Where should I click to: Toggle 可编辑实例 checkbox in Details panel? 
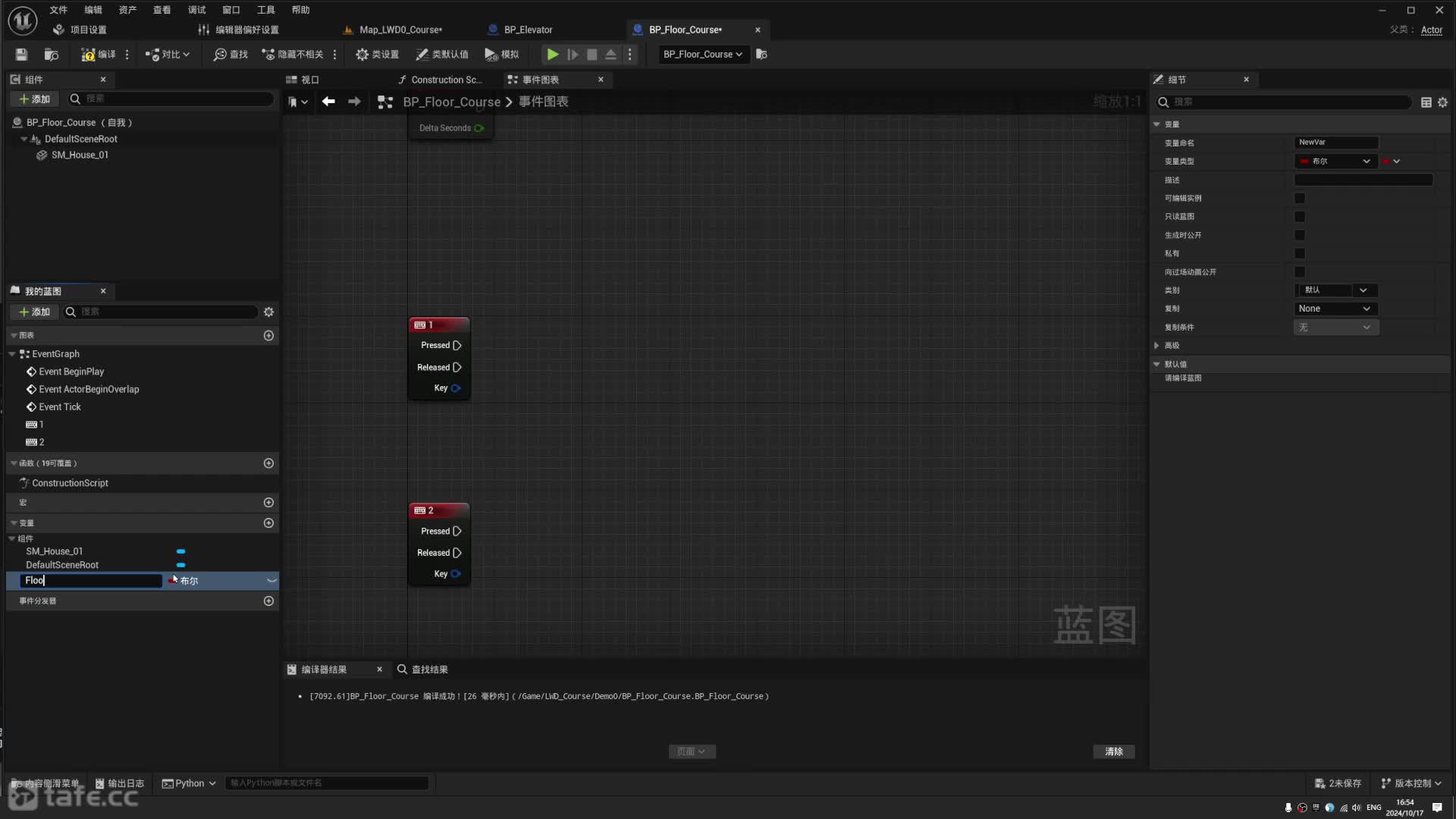click(1300, 198)
